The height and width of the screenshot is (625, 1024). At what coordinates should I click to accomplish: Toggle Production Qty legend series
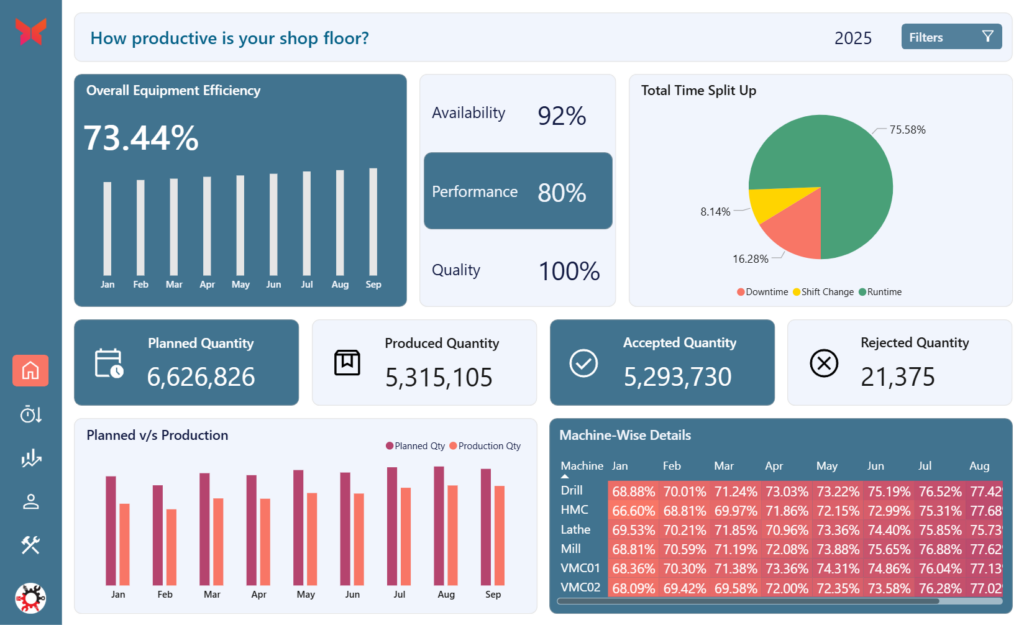[485, 446]
